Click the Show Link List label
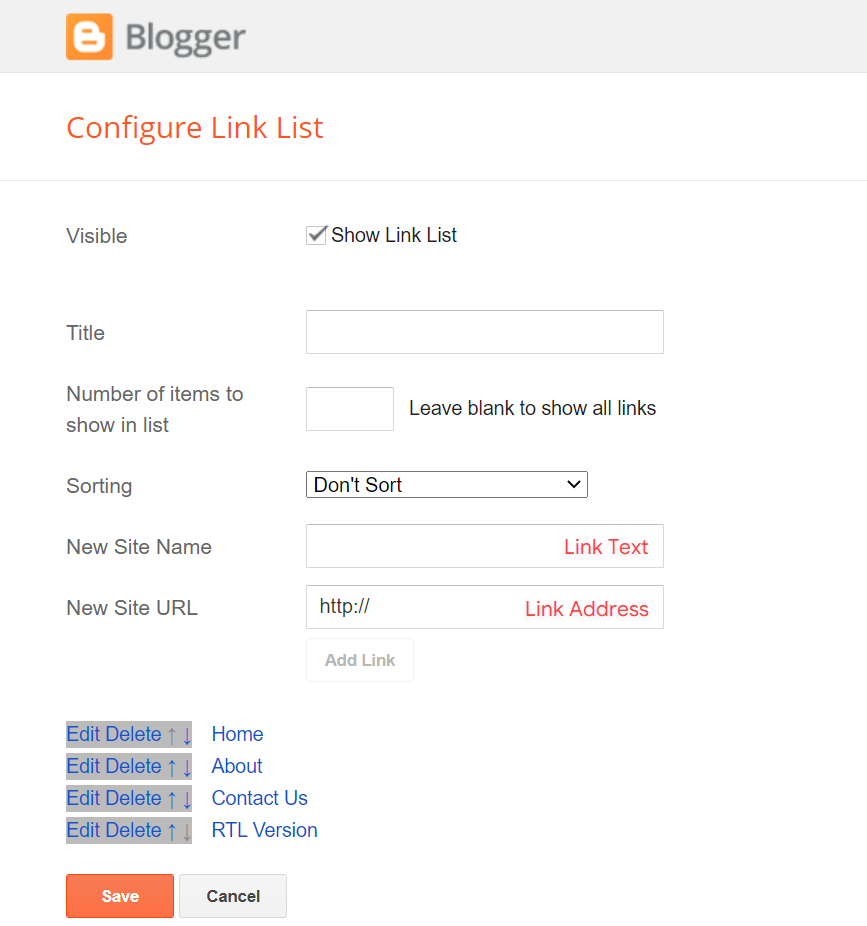867x926 pixels. tap(394, 235)
